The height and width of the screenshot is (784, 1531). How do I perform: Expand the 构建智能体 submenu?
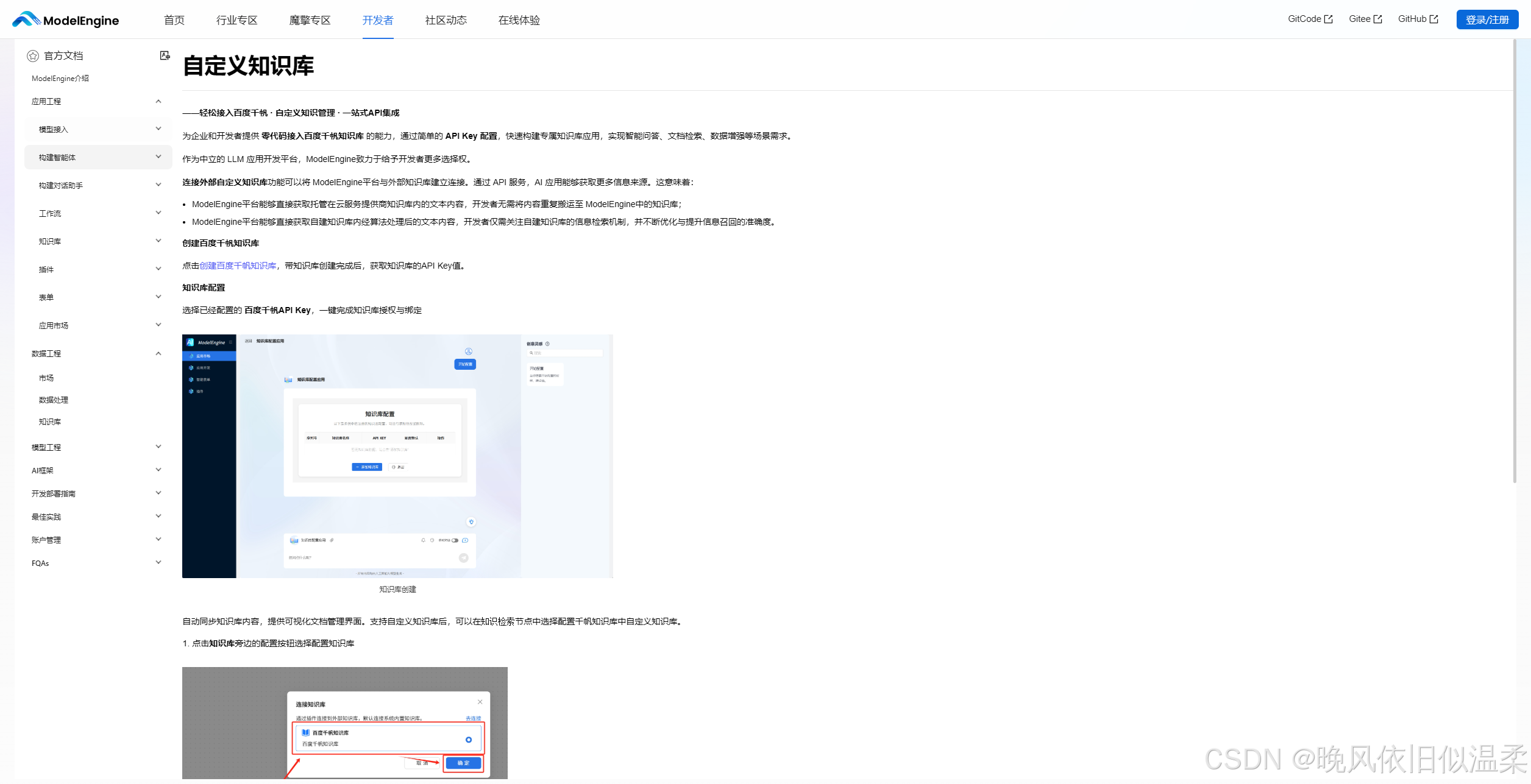click(158, 157)
